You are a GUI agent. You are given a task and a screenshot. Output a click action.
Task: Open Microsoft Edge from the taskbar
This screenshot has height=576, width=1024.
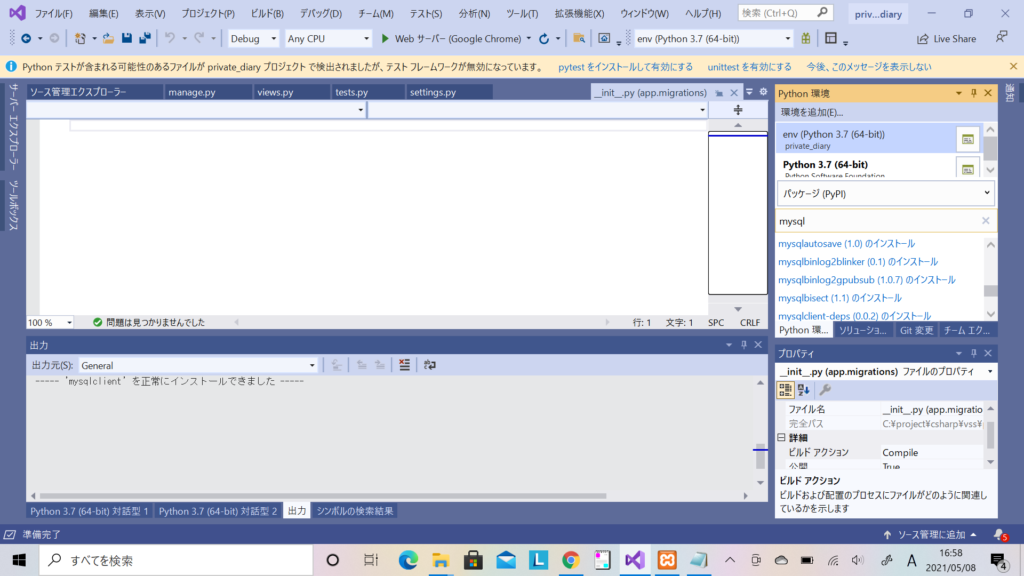[408, 560]
